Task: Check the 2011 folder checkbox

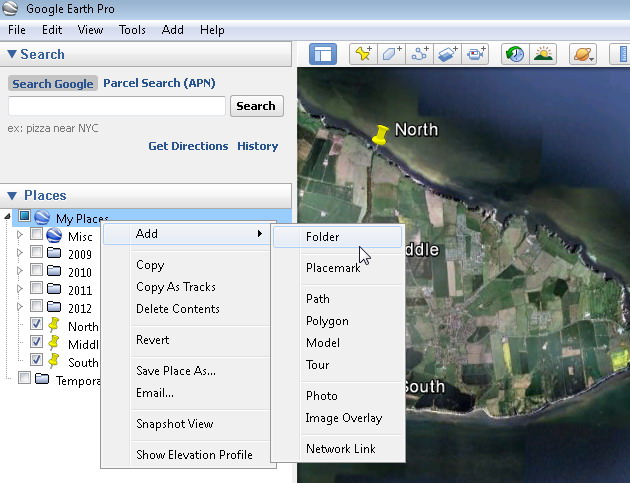Action: (x=36, y=288)
